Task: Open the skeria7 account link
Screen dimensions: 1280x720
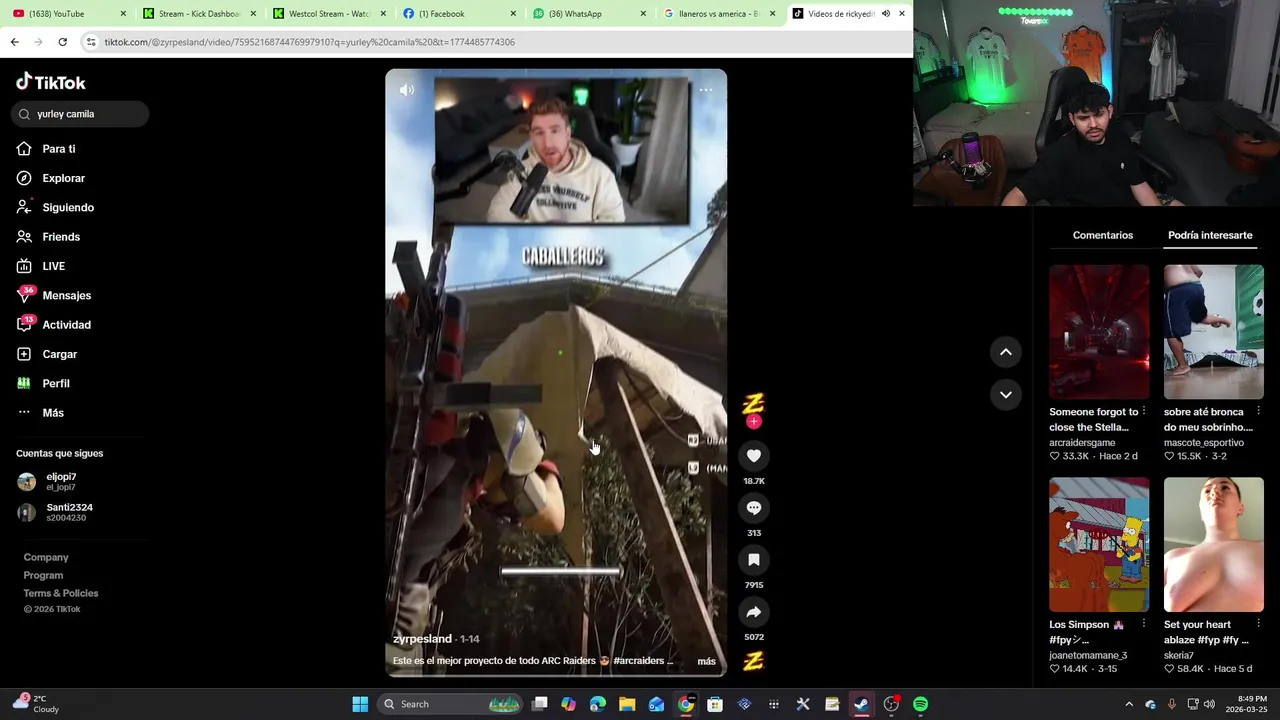Action: pyautogui.click(x=1179, y=655)
